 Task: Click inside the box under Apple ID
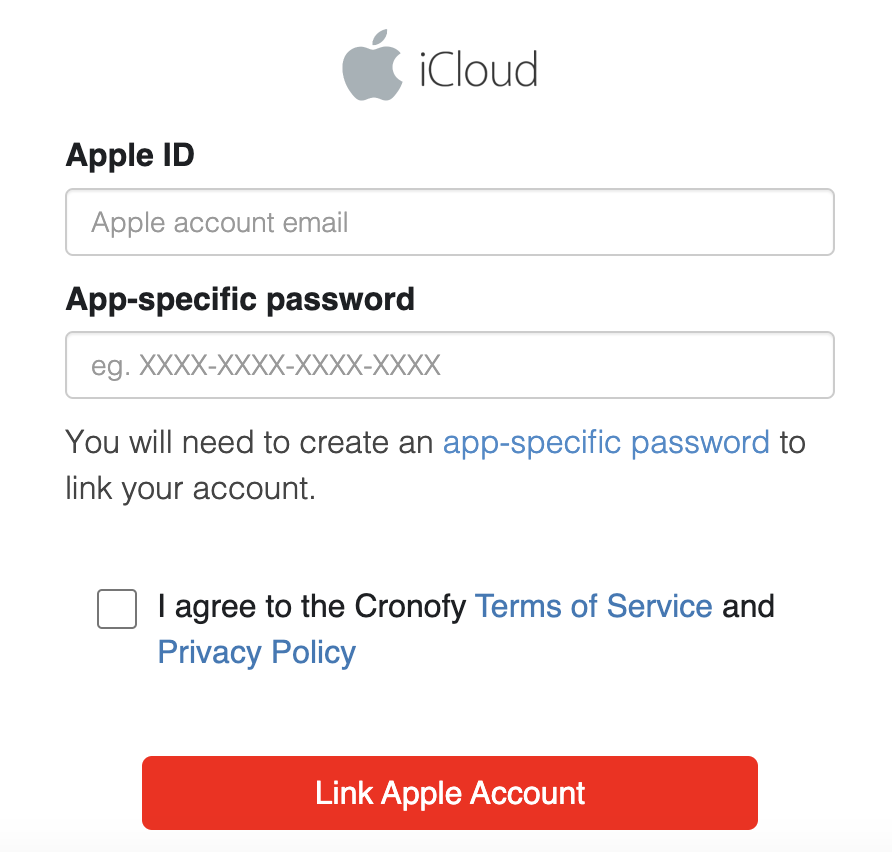point(449,222)
